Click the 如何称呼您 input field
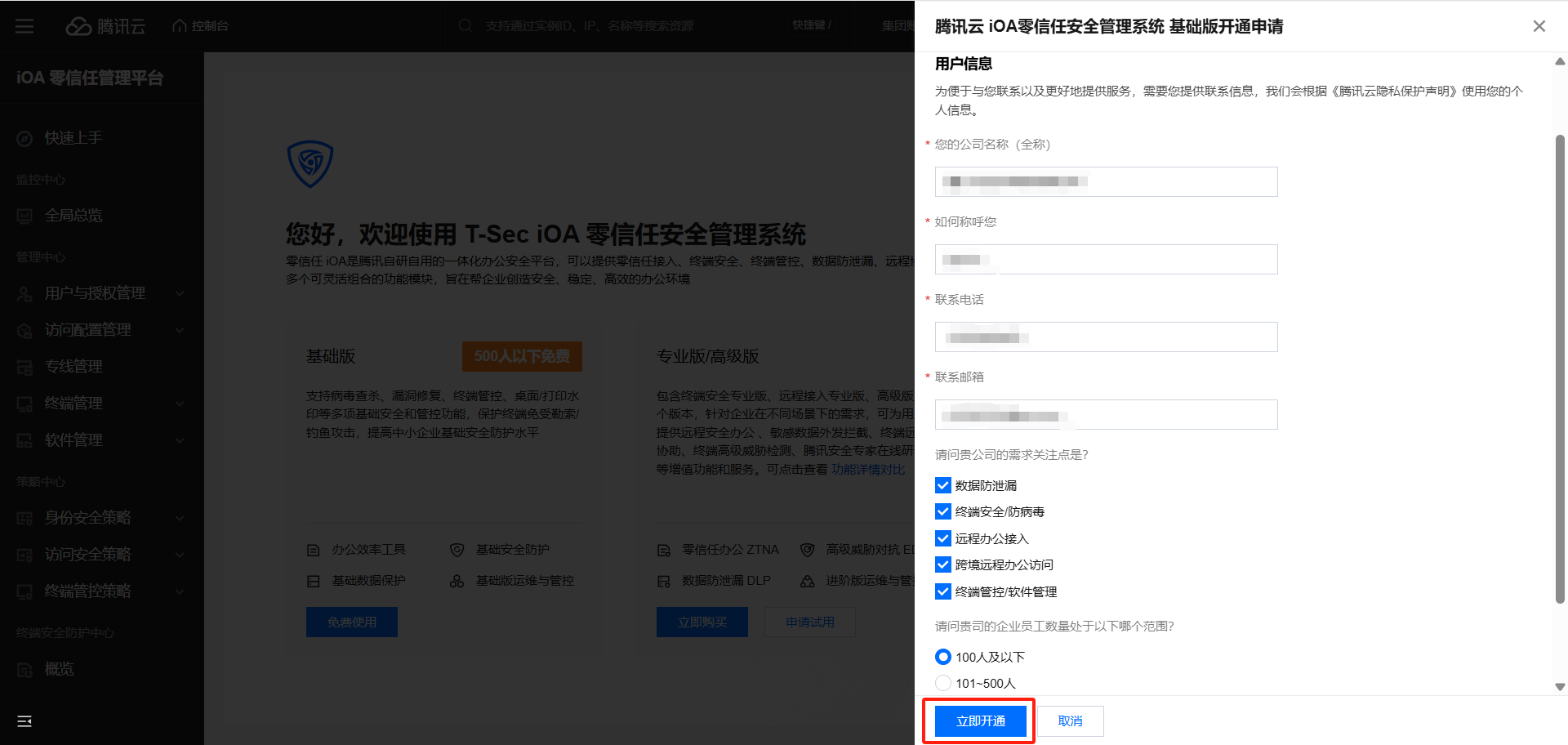The image size is (1568, 745). (x=1106, y=259)
